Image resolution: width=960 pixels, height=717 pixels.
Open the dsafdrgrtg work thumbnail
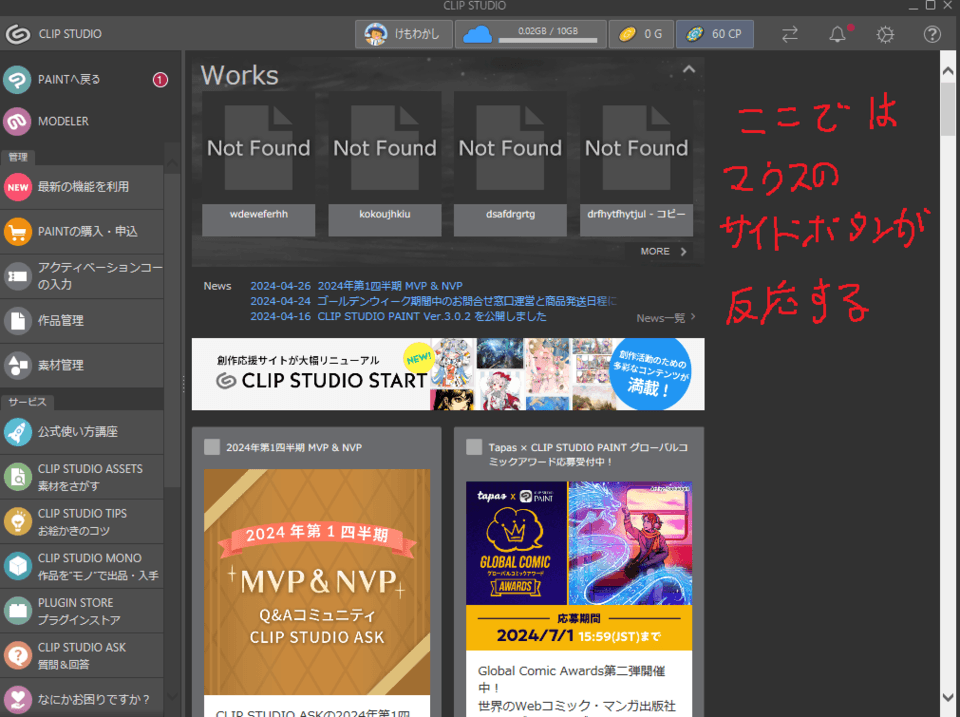(x=510, y=163)
